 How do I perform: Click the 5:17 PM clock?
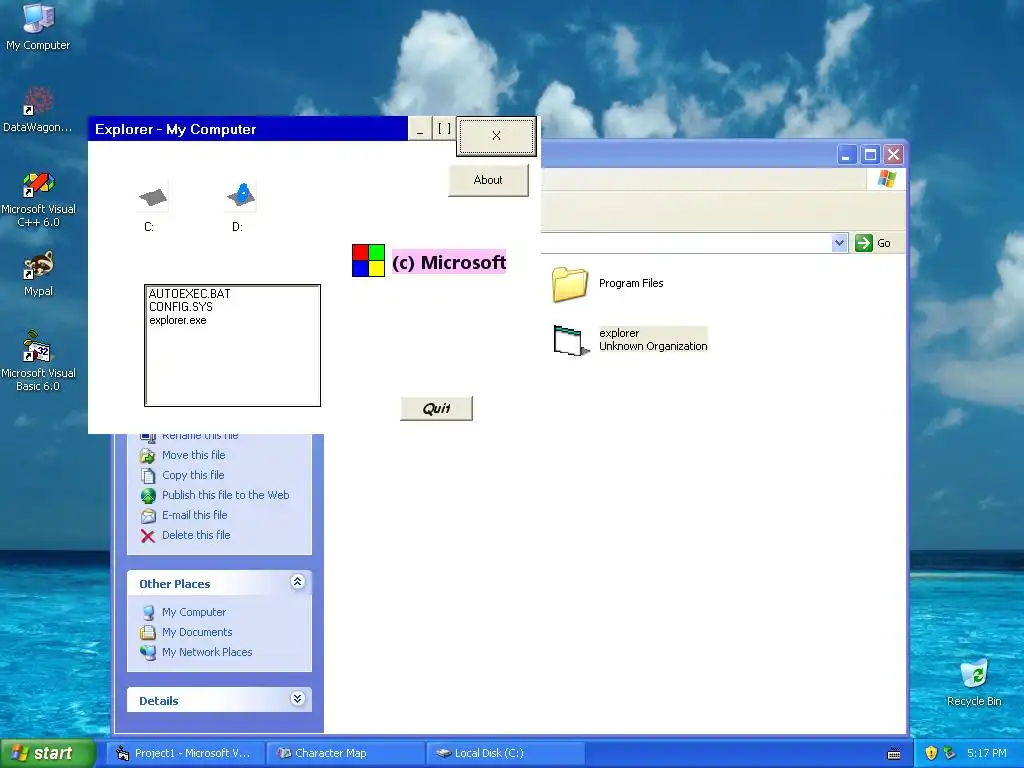tap(987, 753)
